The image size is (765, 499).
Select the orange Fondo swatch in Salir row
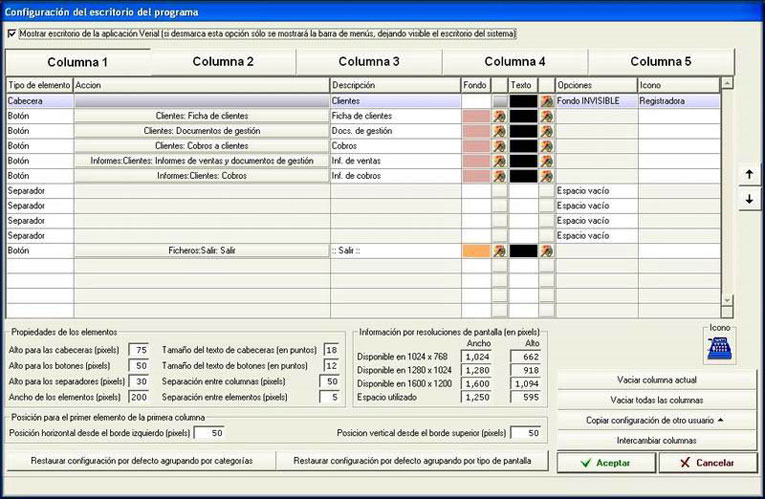476,251
